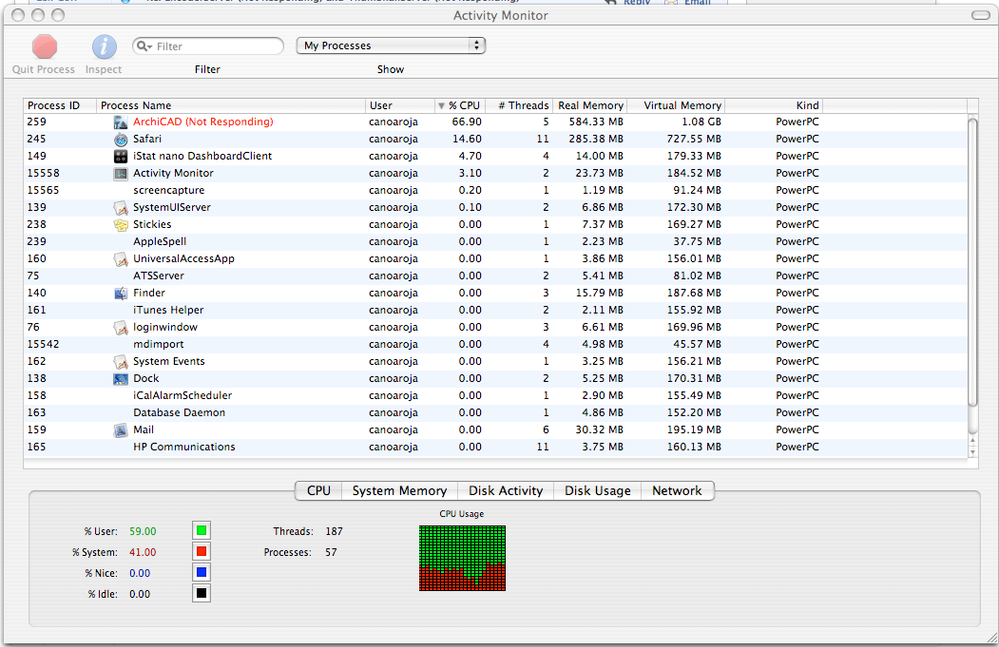Click the scrollbar down arrow
The image size is (999, 647).
tap(972, 452)
